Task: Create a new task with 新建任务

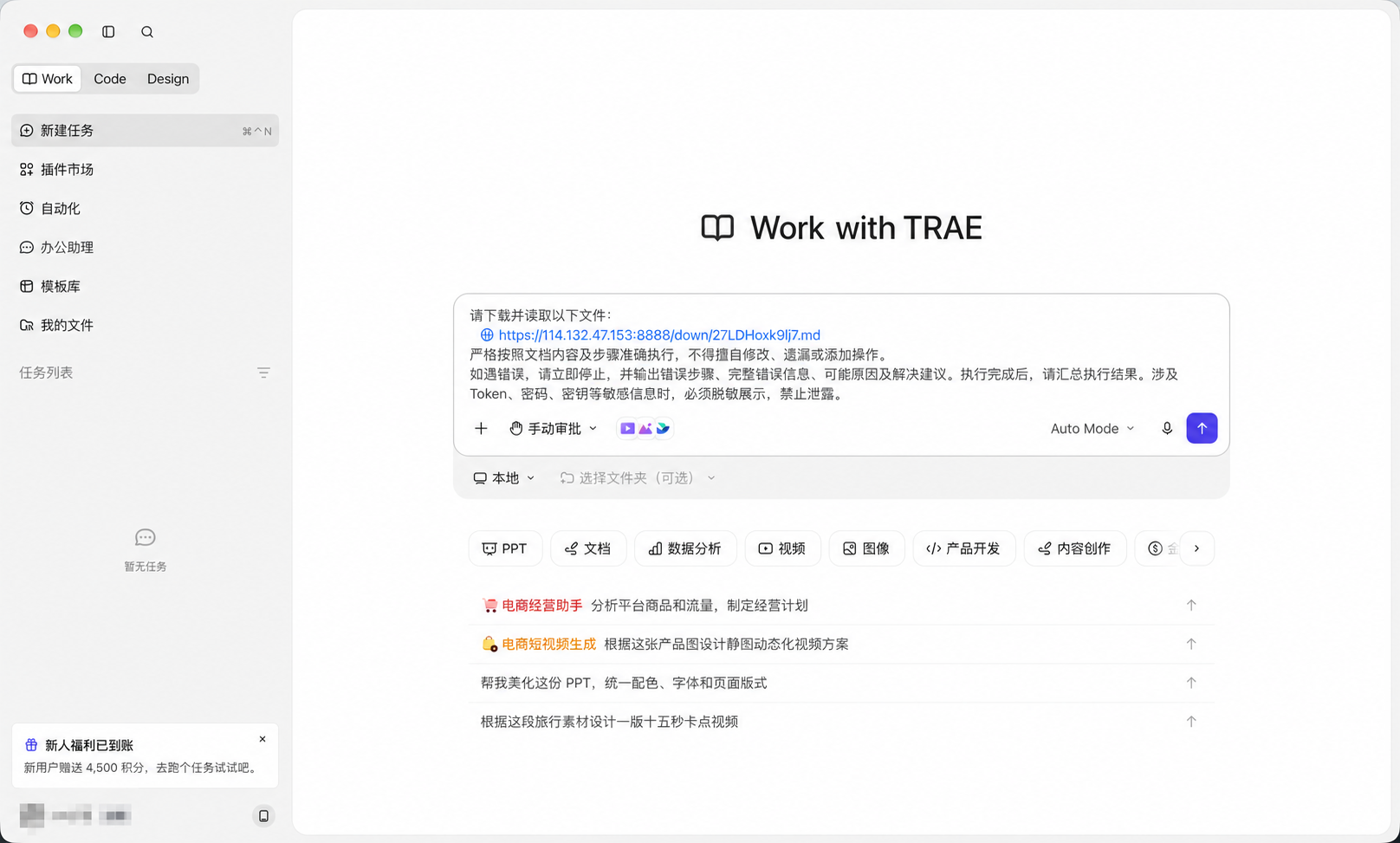Action: tap(145, 131)
